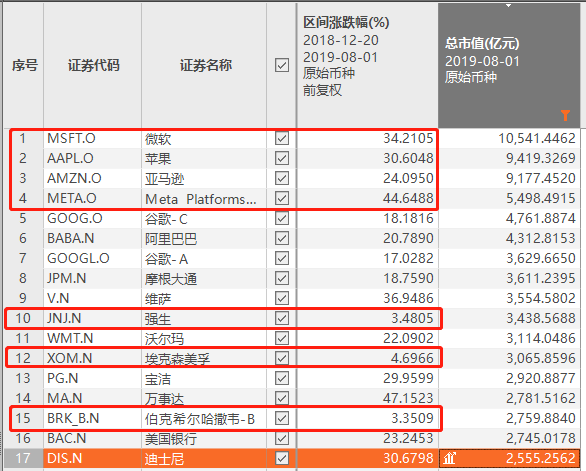Click the 47.1523 change value for MA.N
This screenshot has height=471, width=586.
(x=408, y=398)
